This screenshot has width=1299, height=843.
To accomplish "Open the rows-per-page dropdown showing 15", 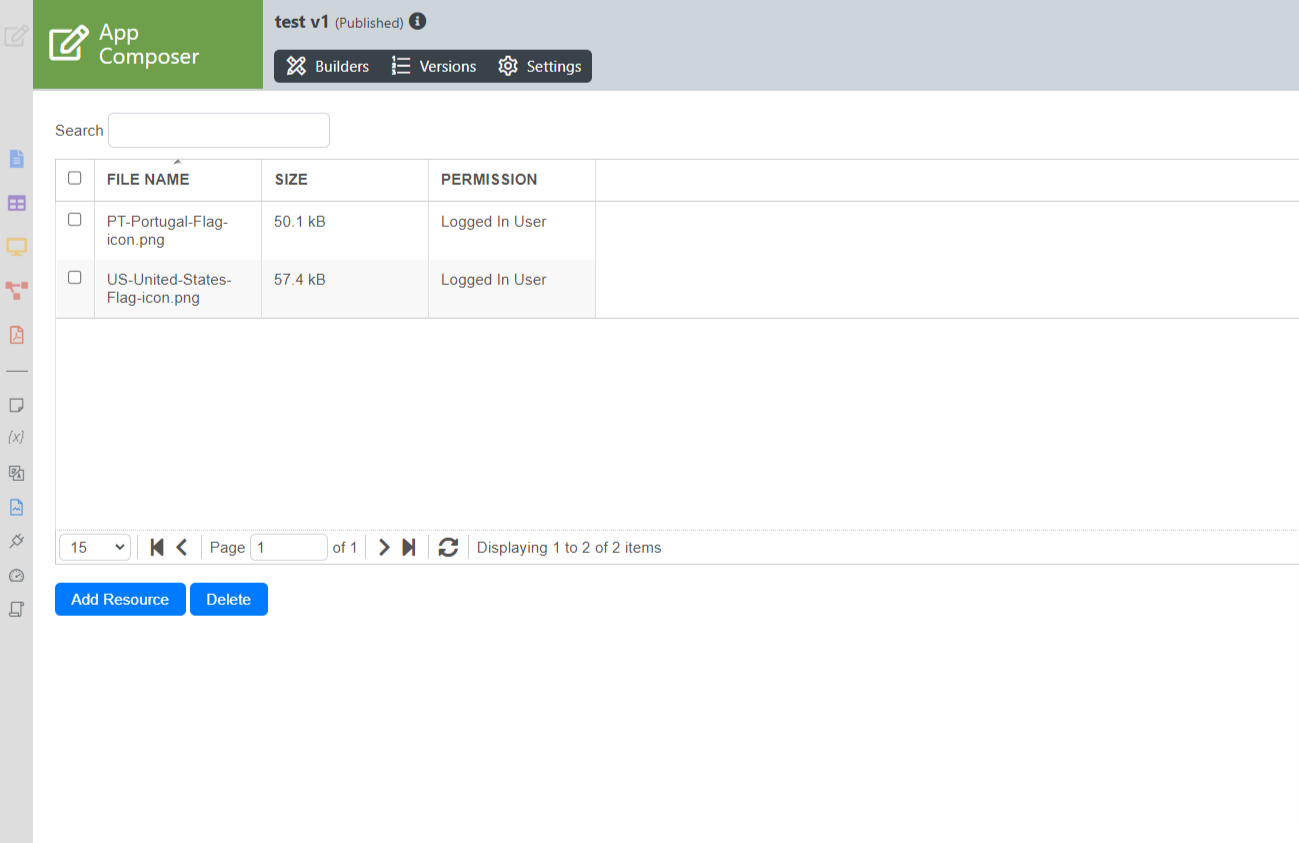I will pyautogui.click(x=95, y=547).
